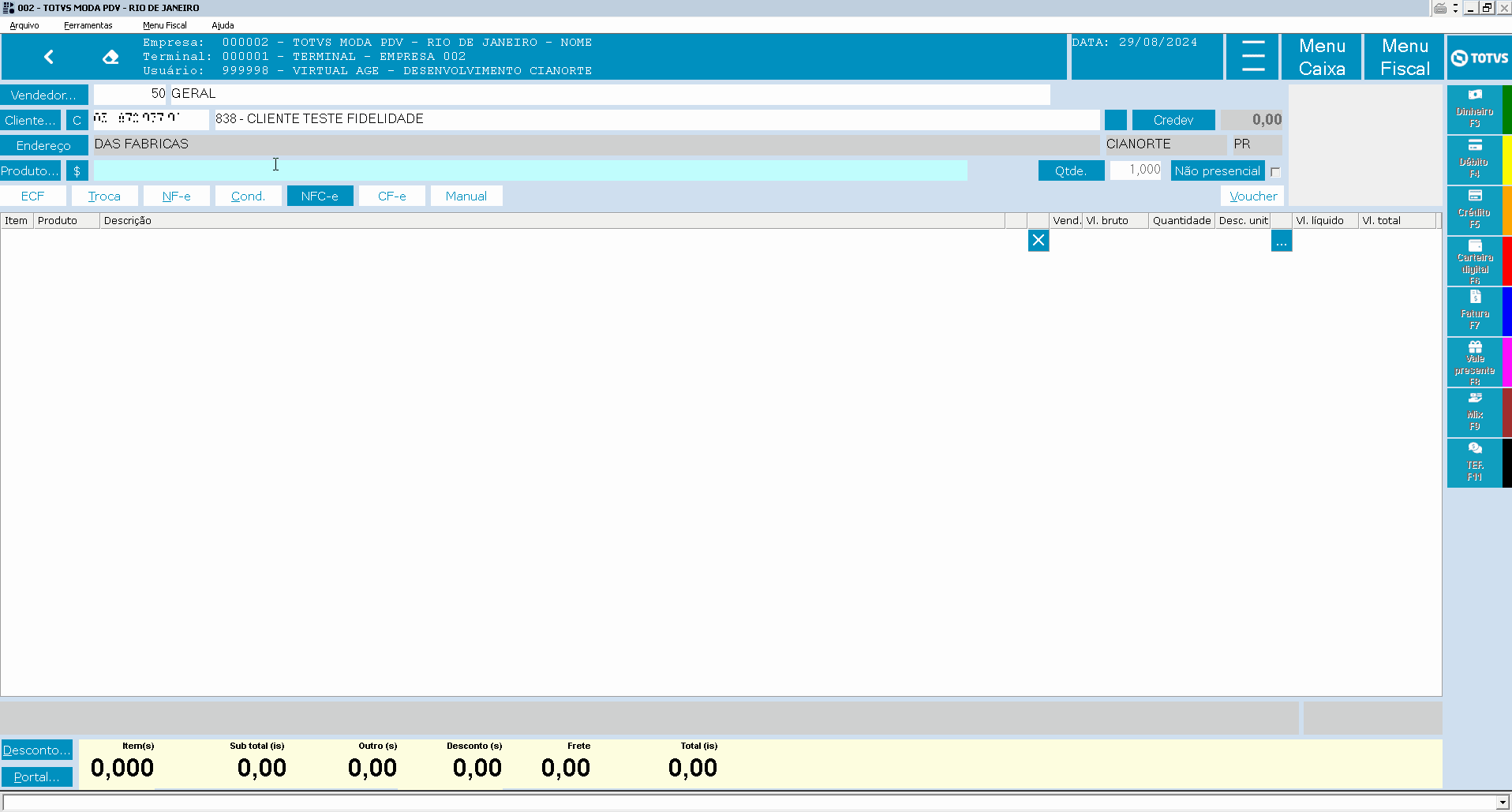This screenshot has width=1512, height=812.
Task: Click the Credev button
Action: pyautogui.click(x=1173, y=120)
